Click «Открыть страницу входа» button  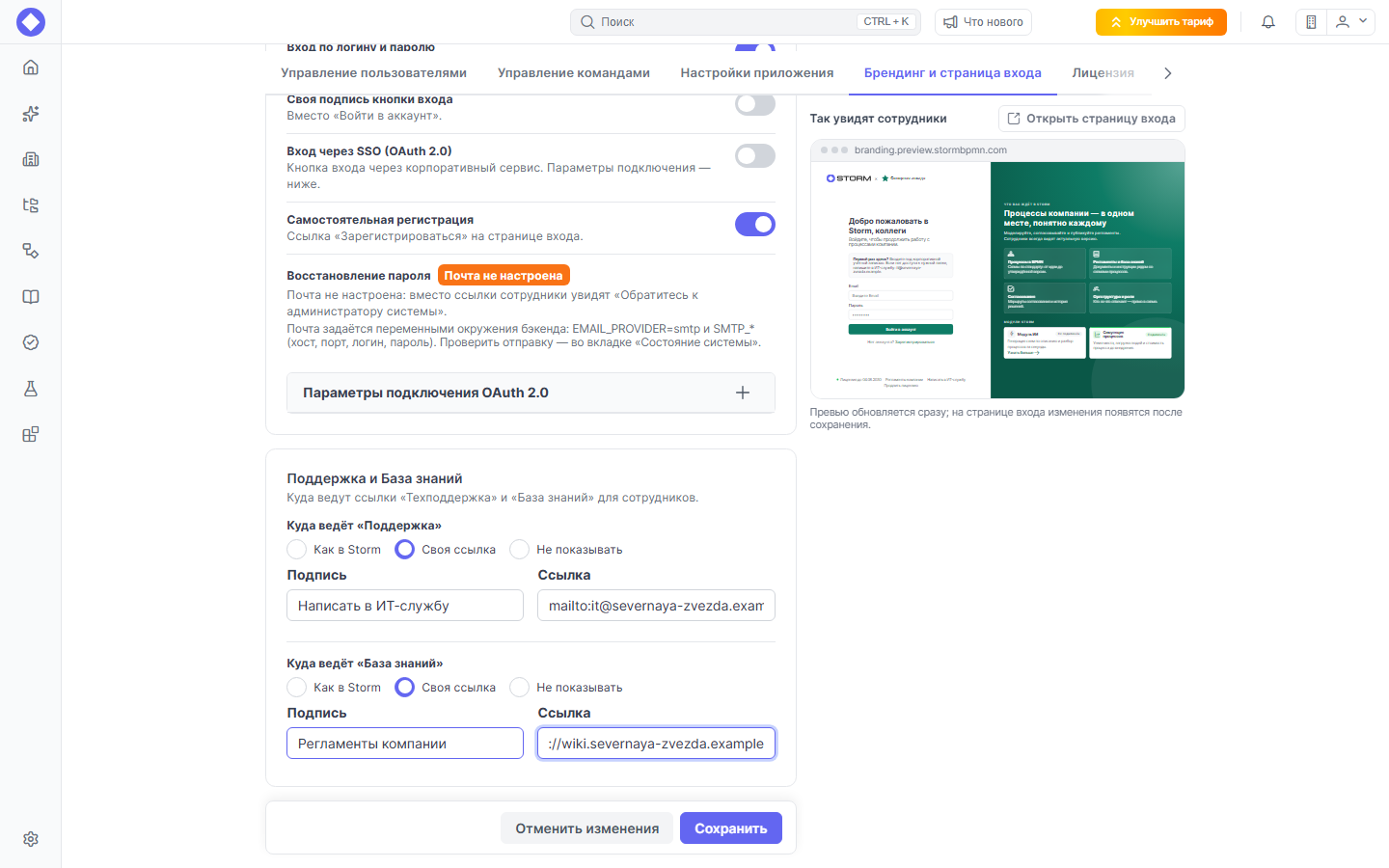pos(1092,119)
